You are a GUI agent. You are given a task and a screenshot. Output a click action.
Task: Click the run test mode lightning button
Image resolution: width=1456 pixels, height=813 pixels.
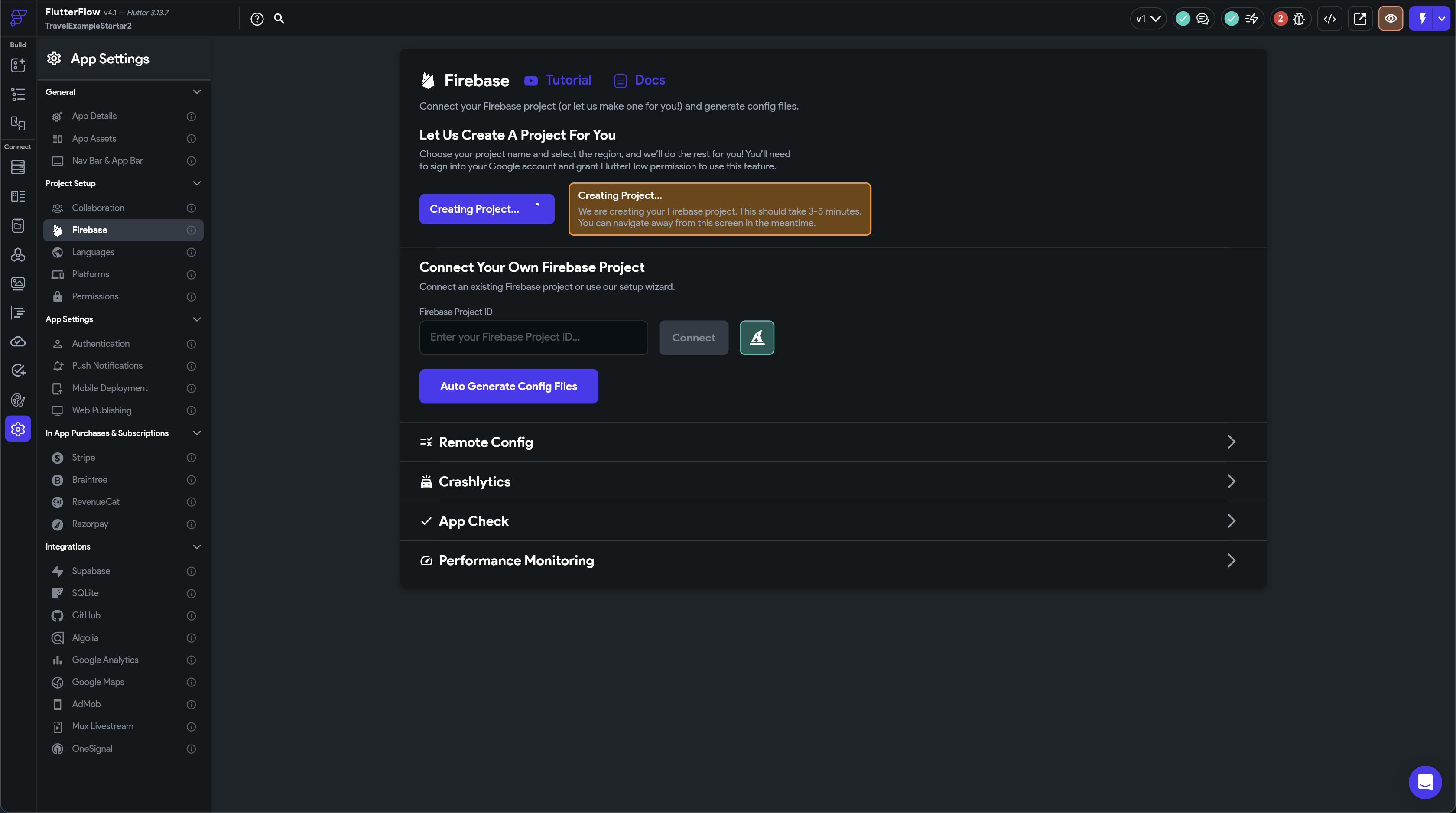(1422, 19)
